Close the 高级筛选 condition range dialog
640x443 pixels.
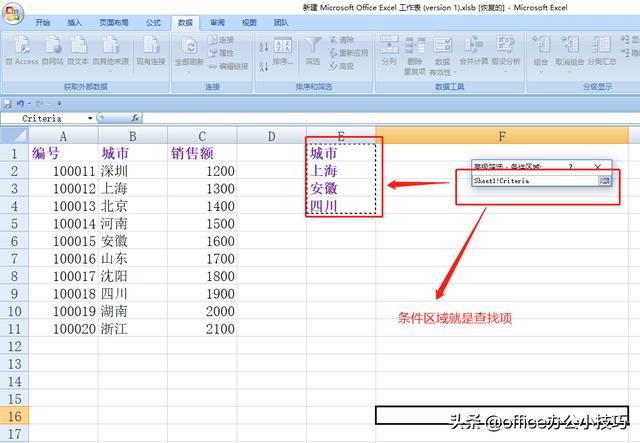tap(598, 167)
